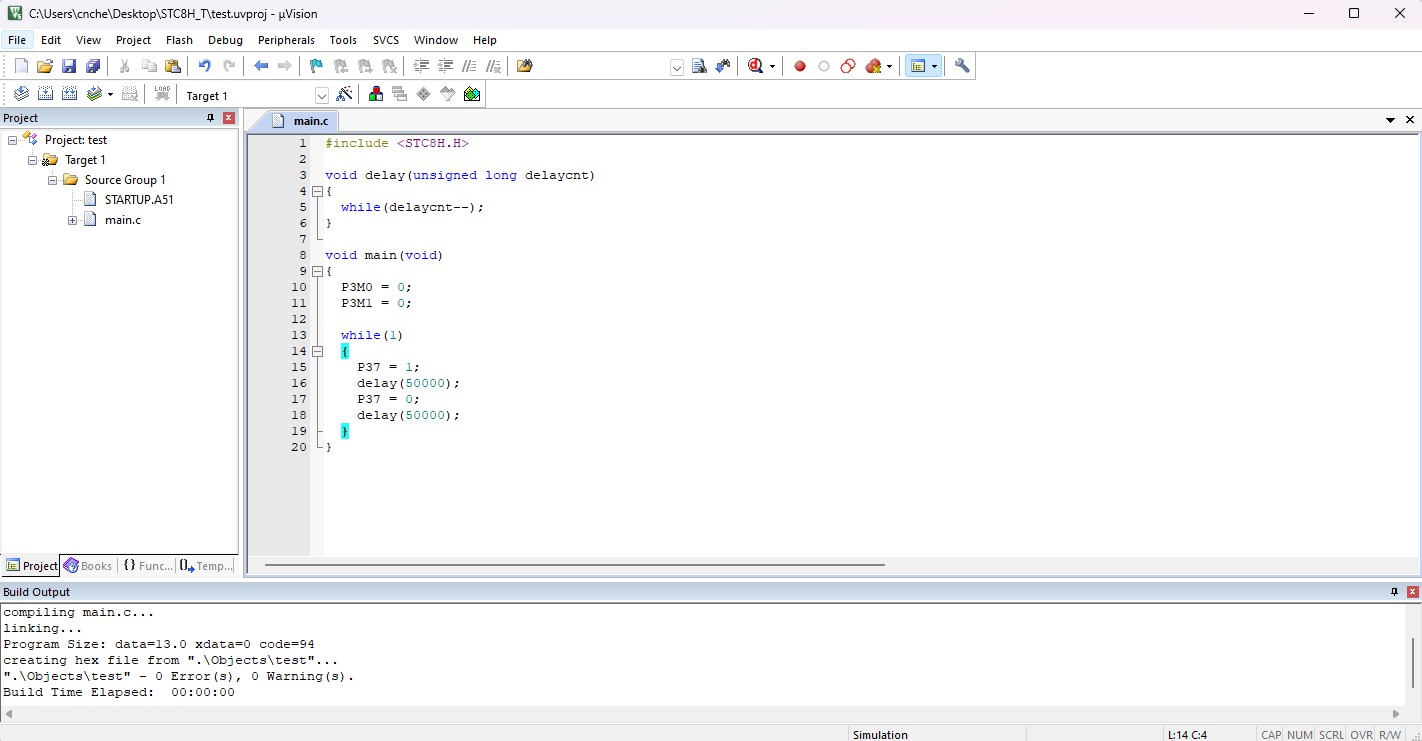Collapse the main function fold at line 9
Image resolution: width=1422 pixels, height=741 pixels.
[317, 271]
